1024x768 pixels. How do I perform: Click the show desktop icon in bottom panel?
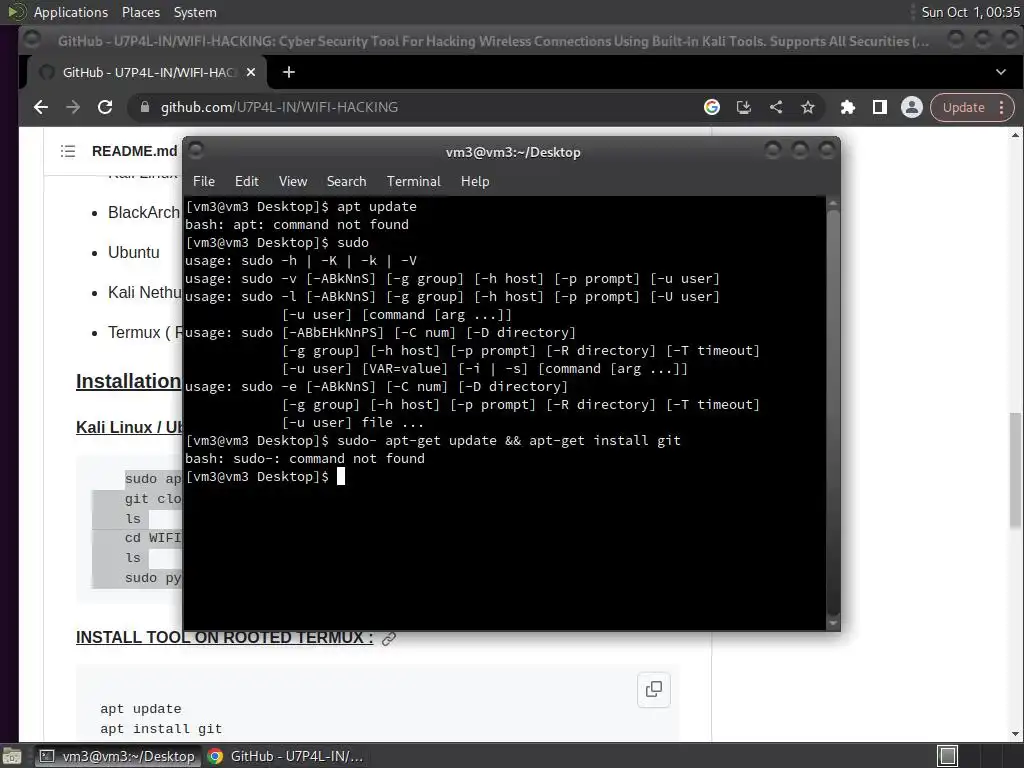12,756
